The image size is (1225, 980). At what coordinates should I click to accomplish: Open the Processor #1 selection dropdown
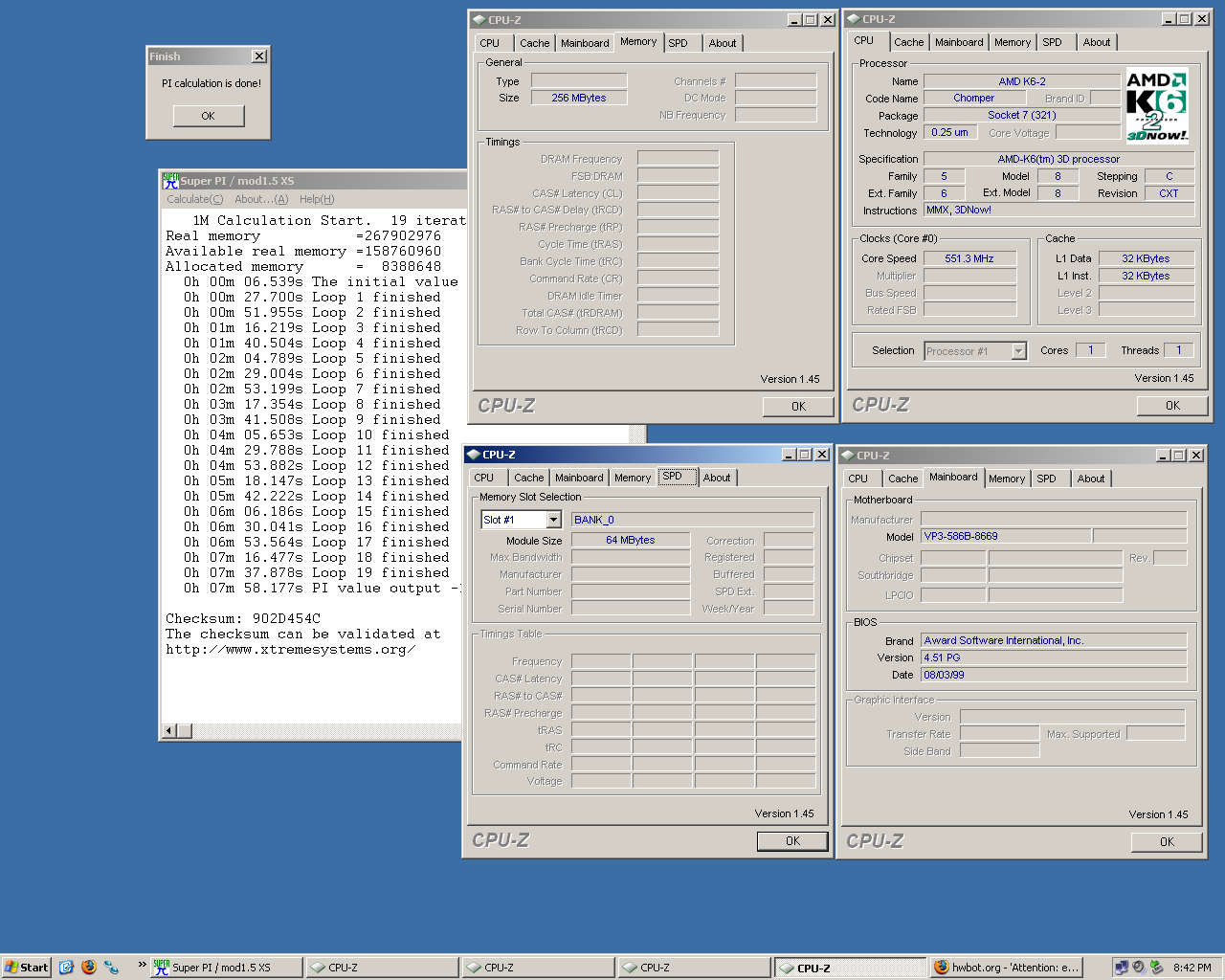pyautogui.click(x=1018, y=351)
